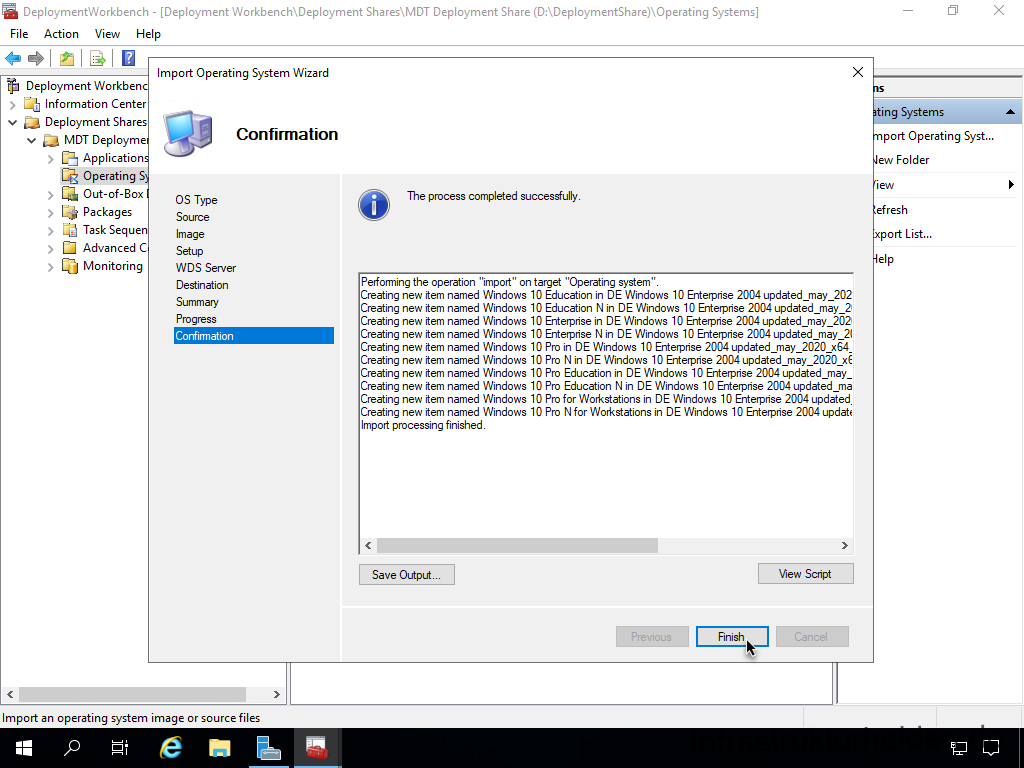Launch Internet Explorer from the taskbar
Screen dimensions: 1024x768
(x=171, y=748)
